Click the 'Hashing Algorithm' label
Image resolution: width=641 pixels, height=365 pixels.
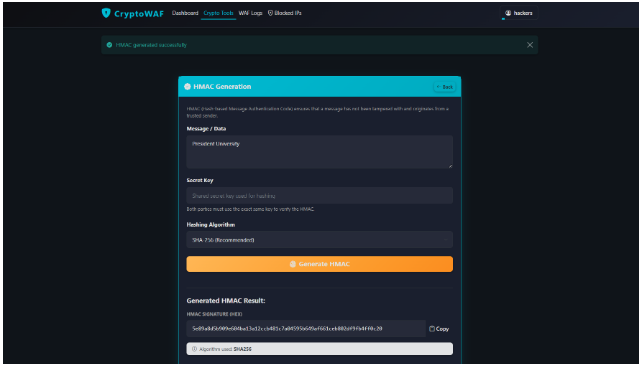211,225
